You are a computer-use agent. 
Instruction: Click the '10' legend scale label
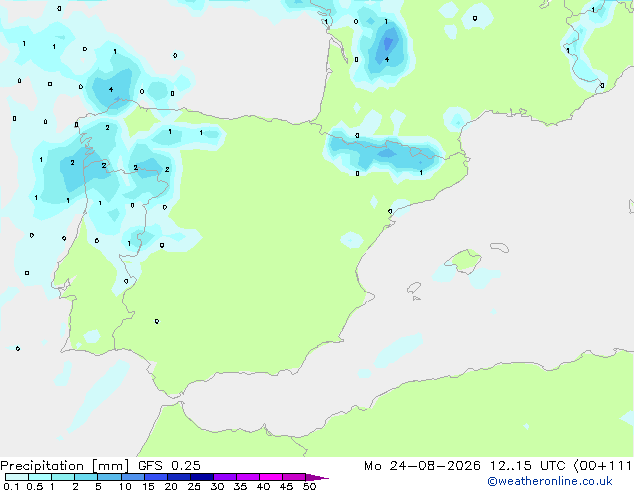tap(125, 486)
